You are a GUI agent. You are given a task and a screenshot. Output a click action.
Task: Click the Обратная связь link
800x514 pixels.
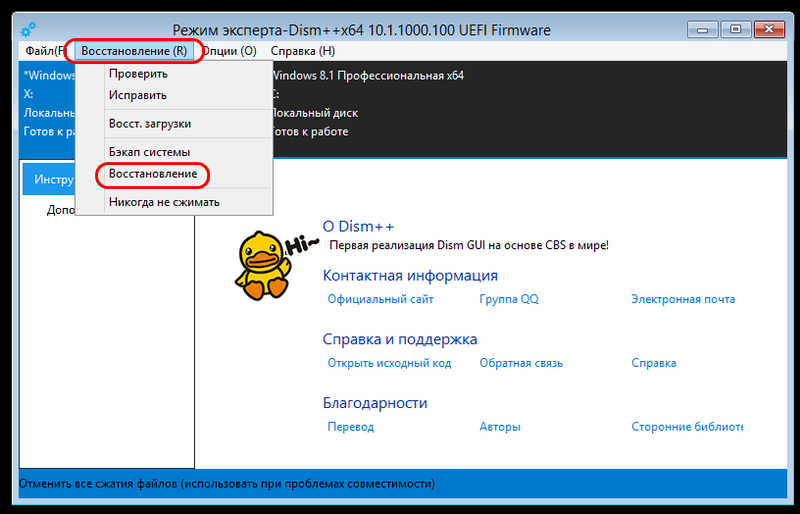[521, 363]
